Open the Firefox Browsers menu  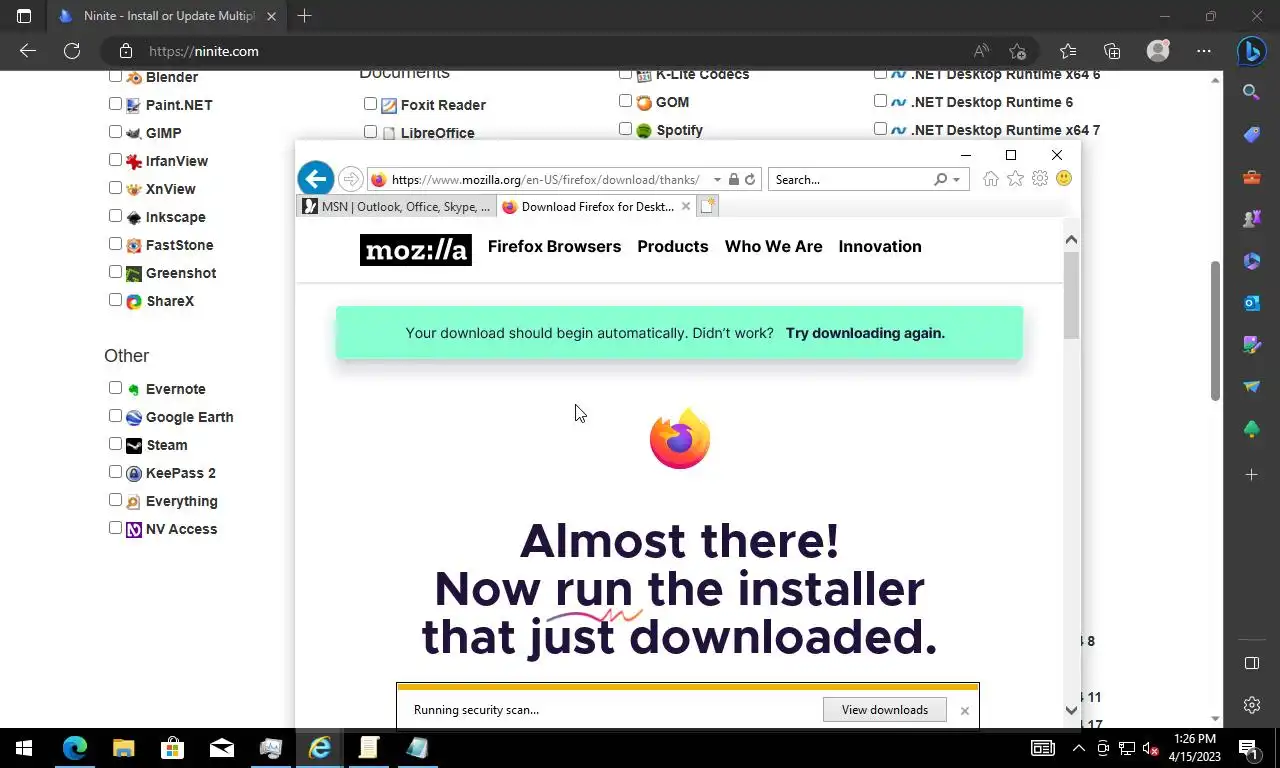(554, 246)
